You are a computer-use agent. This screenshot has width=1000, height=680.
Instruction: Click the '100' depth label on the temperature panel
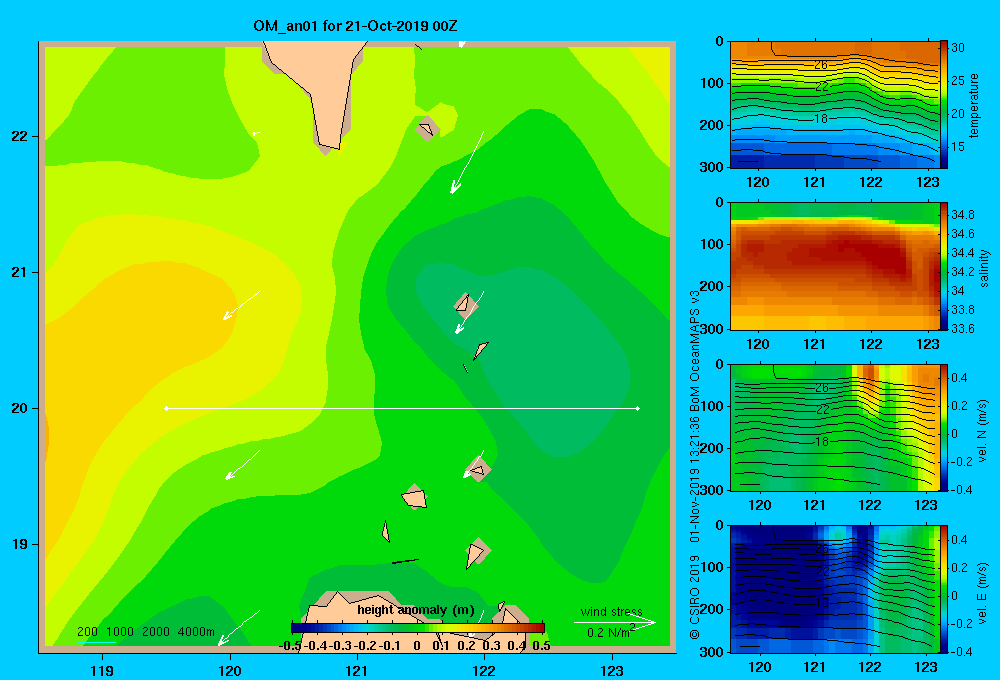(x=711, y=83)
